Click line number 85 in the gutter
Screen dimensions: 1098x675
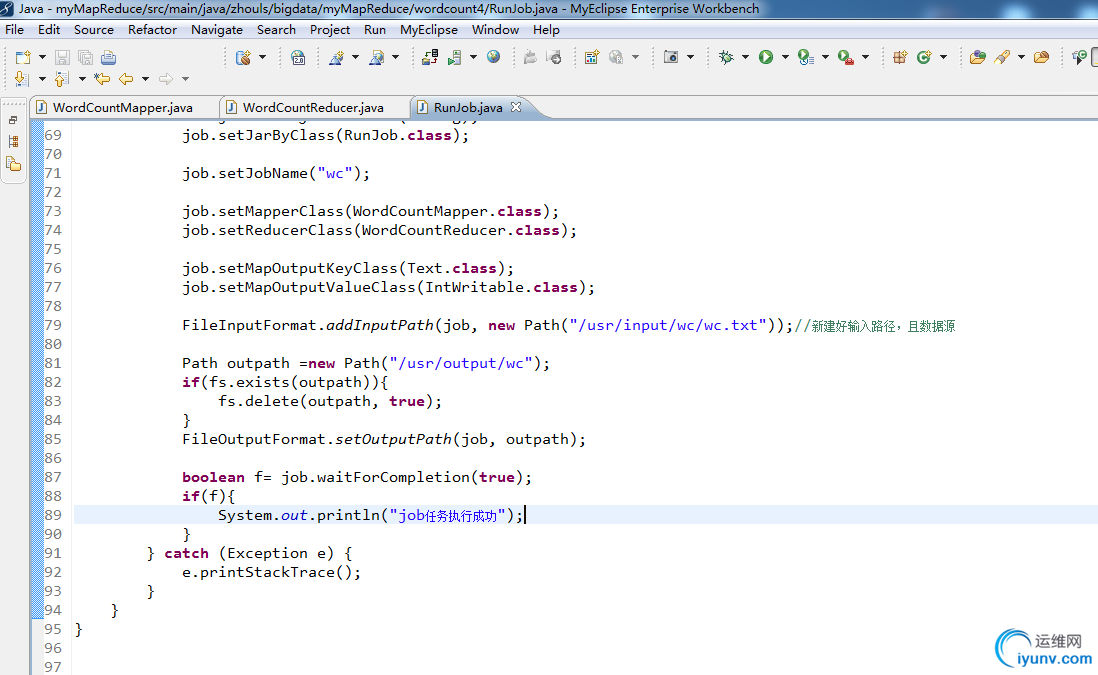(53, 439)
